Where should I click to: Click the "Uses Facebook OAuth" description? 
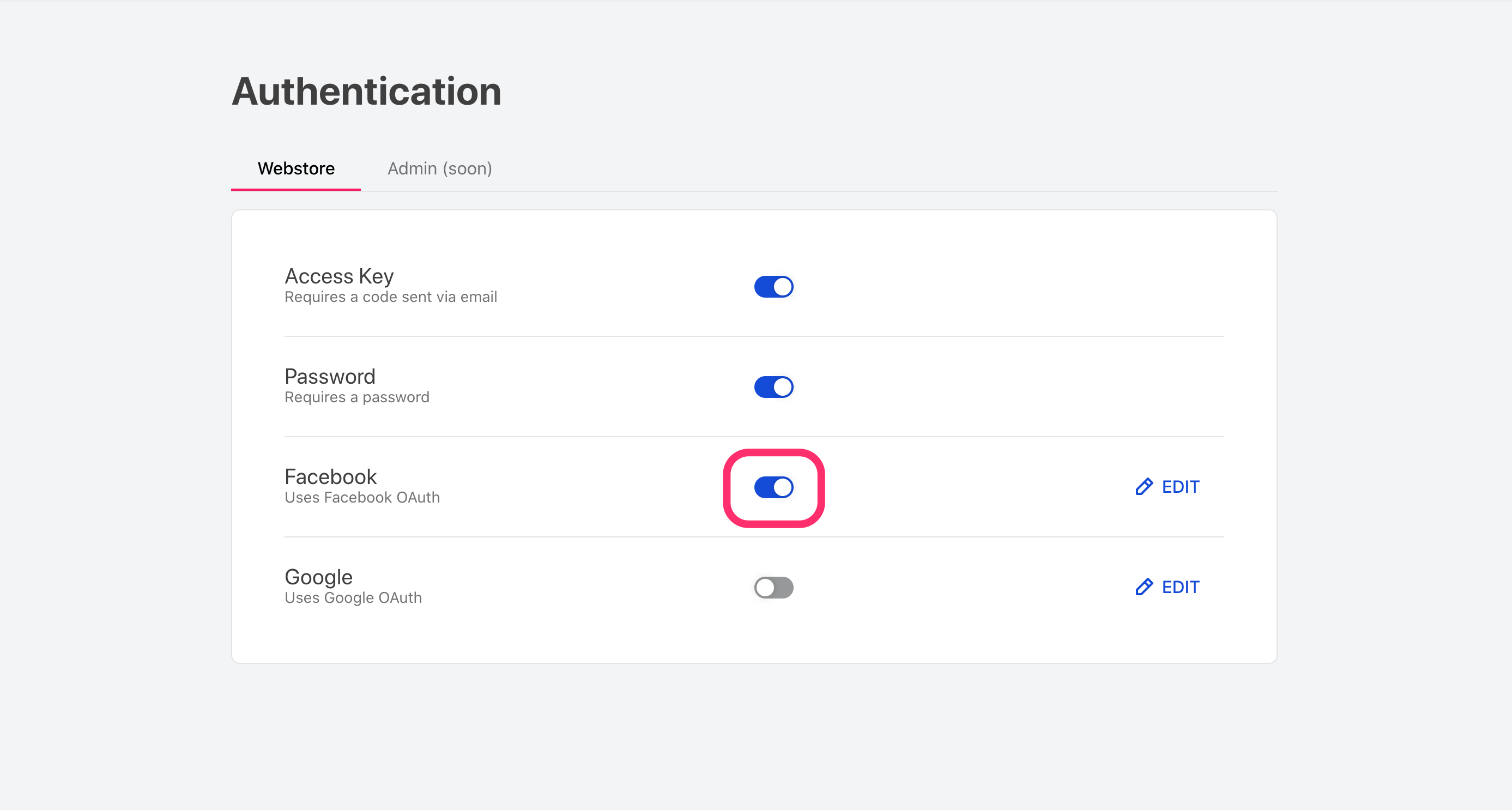(x=362, y=498)
